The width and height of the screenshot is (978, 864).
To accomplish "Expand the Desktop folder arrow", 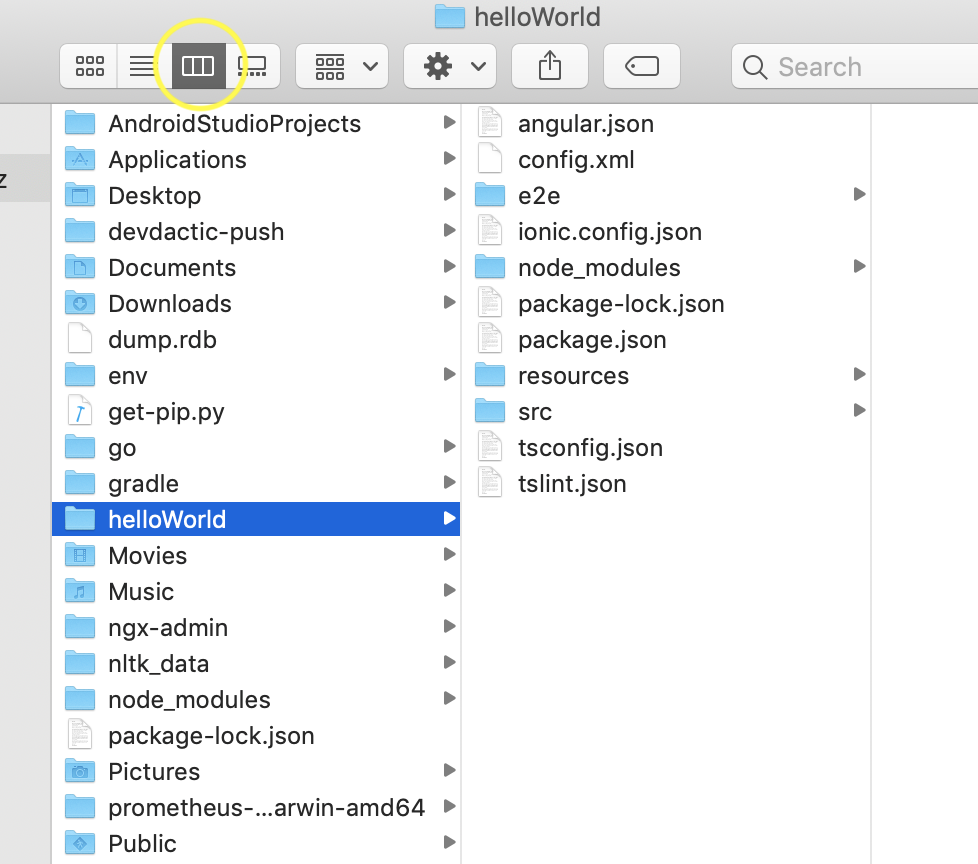I will (449, 195).
